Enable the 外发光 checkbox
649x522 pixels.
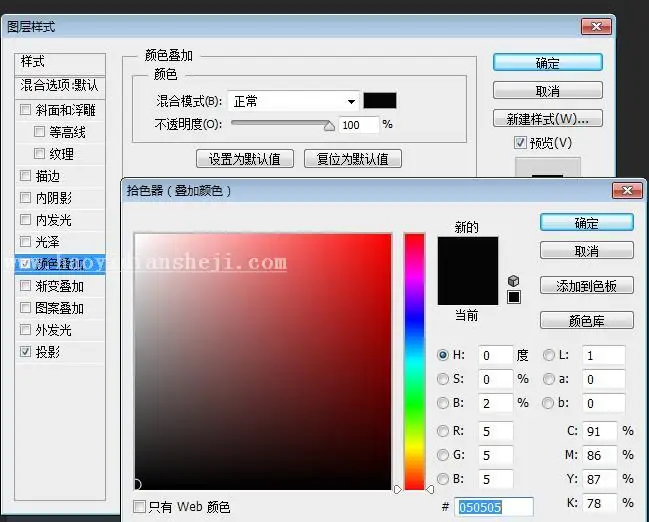tap(25, 330)
